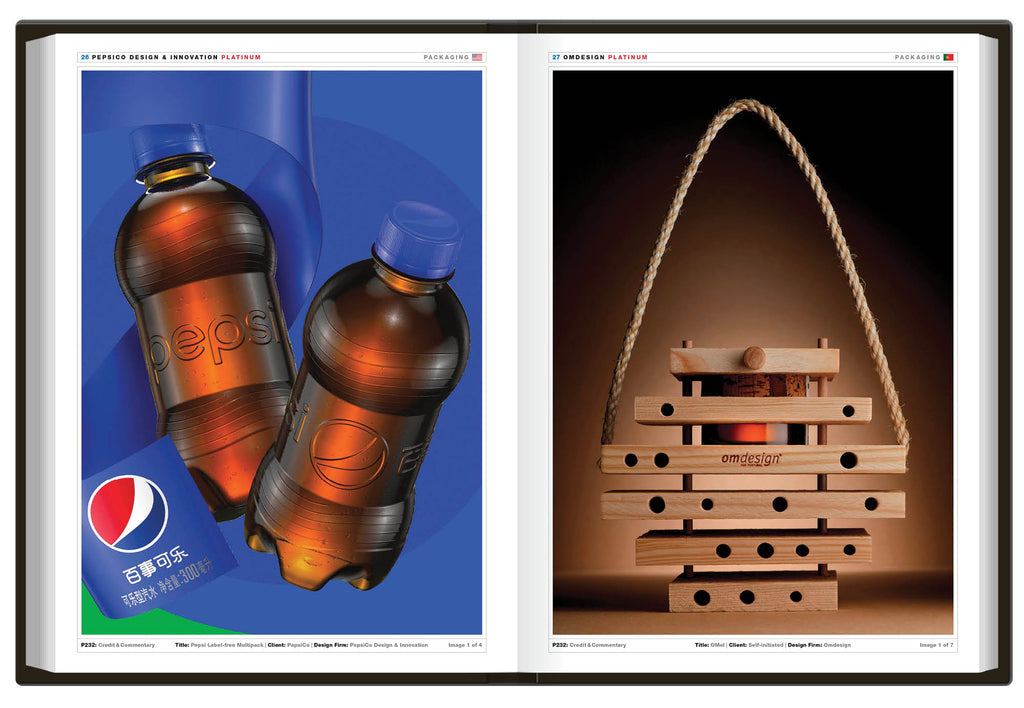The image size is (1024, 708).
Task: Open 'P232: Credit & Commentary' on right page
Action: coord(589,645)
